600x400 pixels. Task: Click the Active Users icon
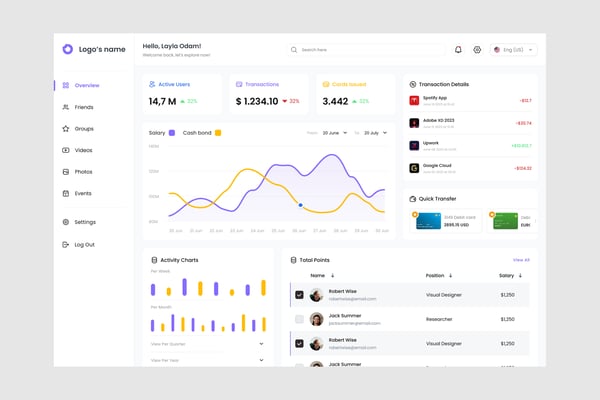(x=152, y=84)
